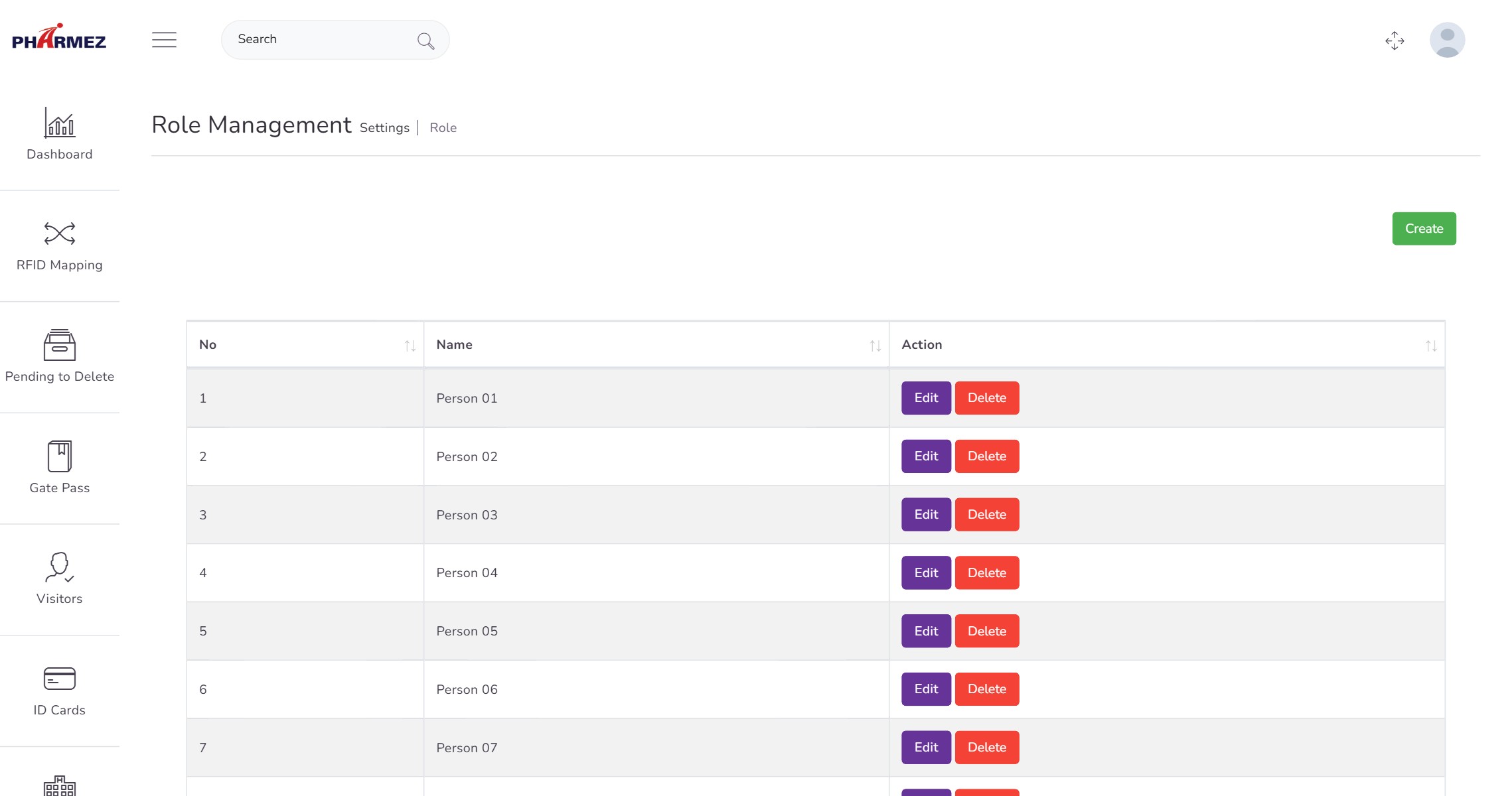Click the search magnifier icon
Viewport: 1512px width, 796px height.
pos(425,41)
